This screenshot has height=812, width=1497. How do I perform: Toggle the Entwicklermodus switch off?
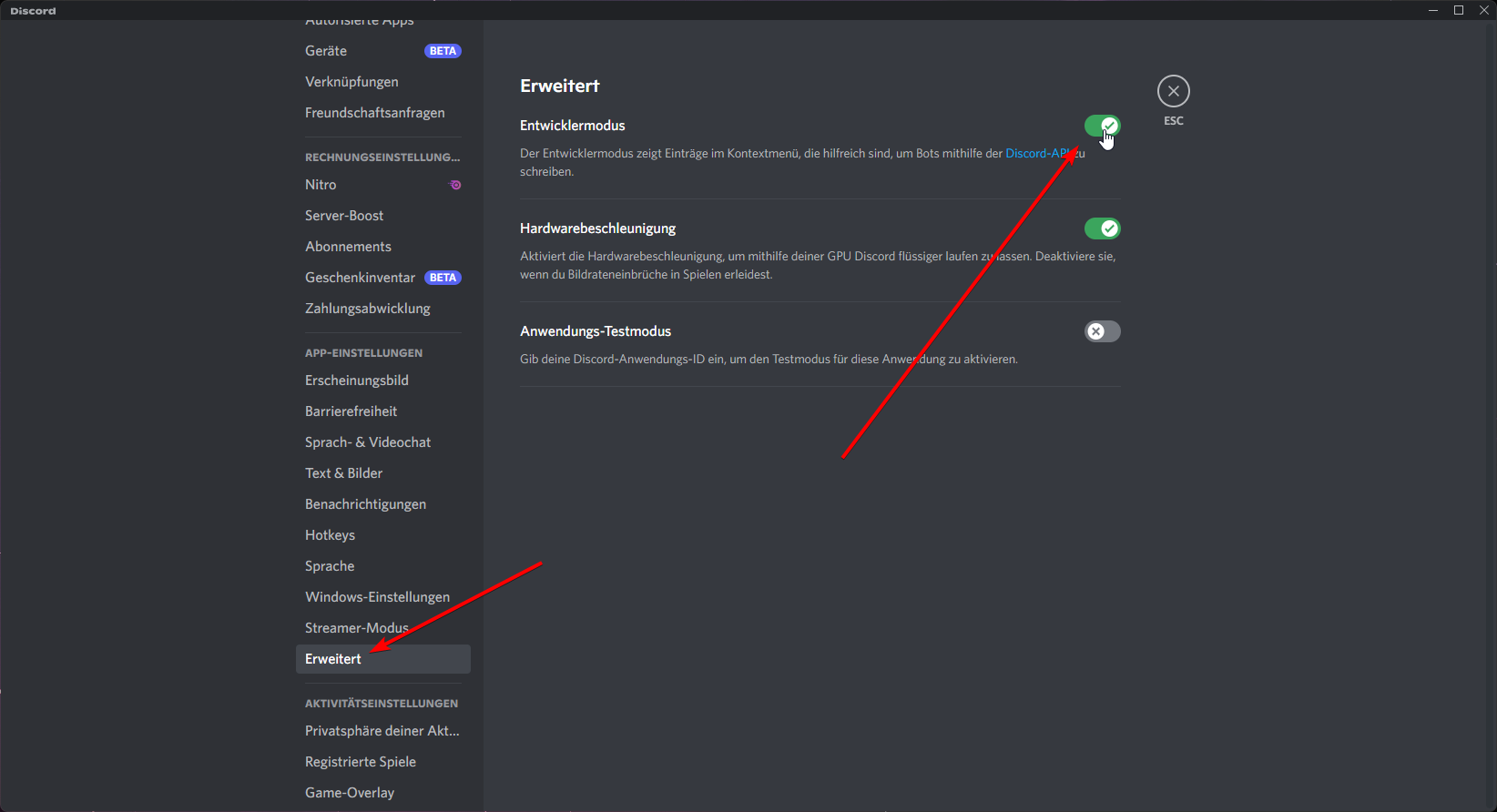click(x=1102, y=126)
